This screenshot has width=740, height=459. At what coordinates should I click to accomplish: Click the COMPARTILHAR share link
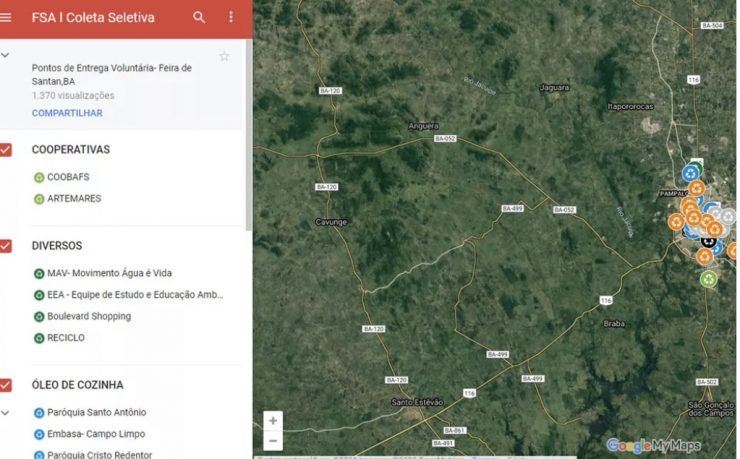point(67,113)
